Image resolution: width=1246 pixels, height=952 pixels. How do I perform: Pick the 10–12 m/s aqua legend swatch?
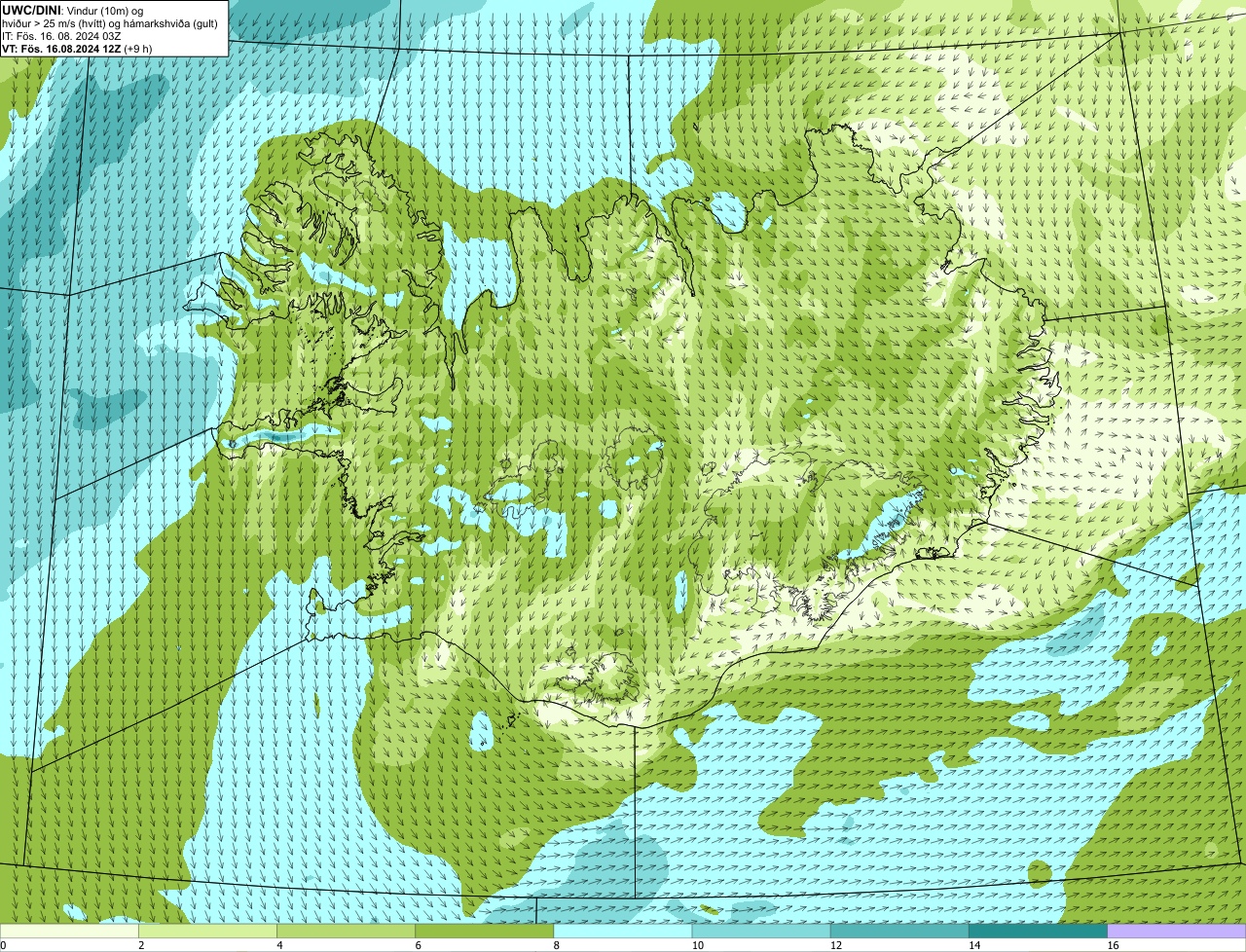click(x=761, y=932)
